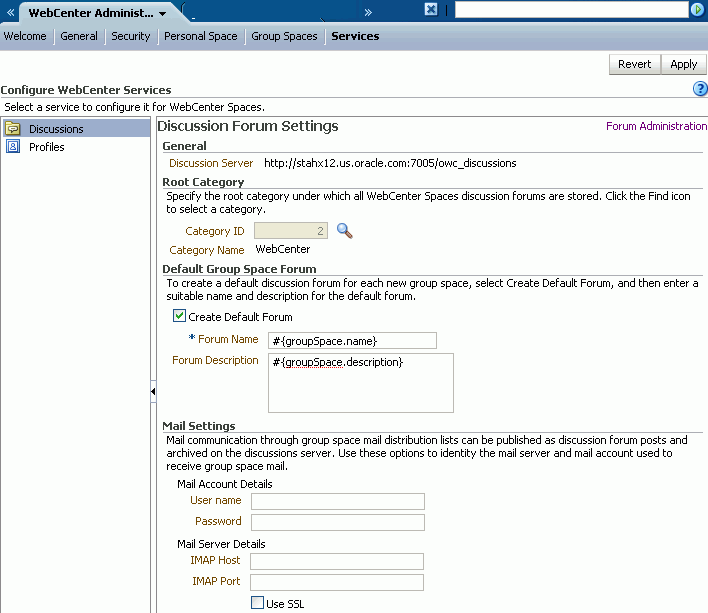
Task: Click the Profiles icon in the sidebar
Action: (13, 147)
